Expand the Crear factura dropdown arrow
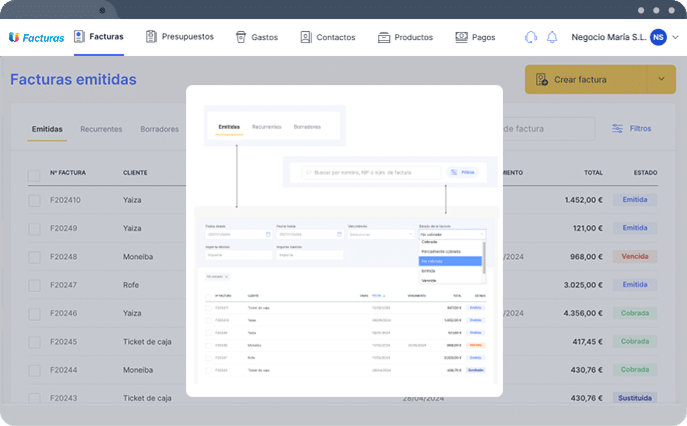Image resolution: width=687 pixels, height=426 pixels. [x=661, y=79]
